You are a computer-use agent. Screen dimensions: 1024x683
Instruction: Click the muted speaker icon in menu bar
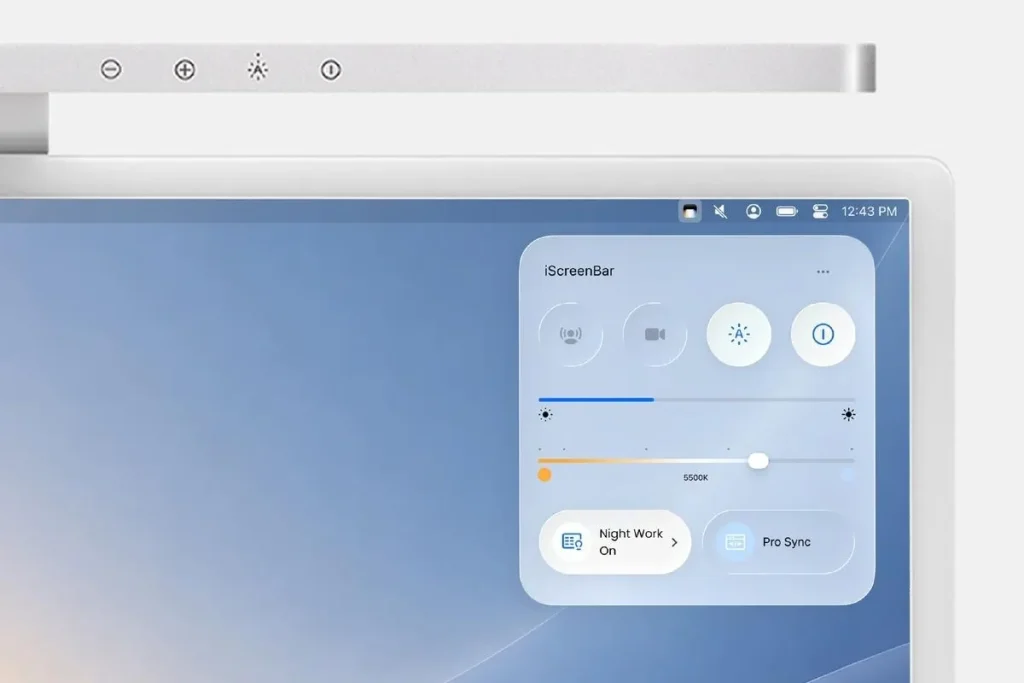720,212
